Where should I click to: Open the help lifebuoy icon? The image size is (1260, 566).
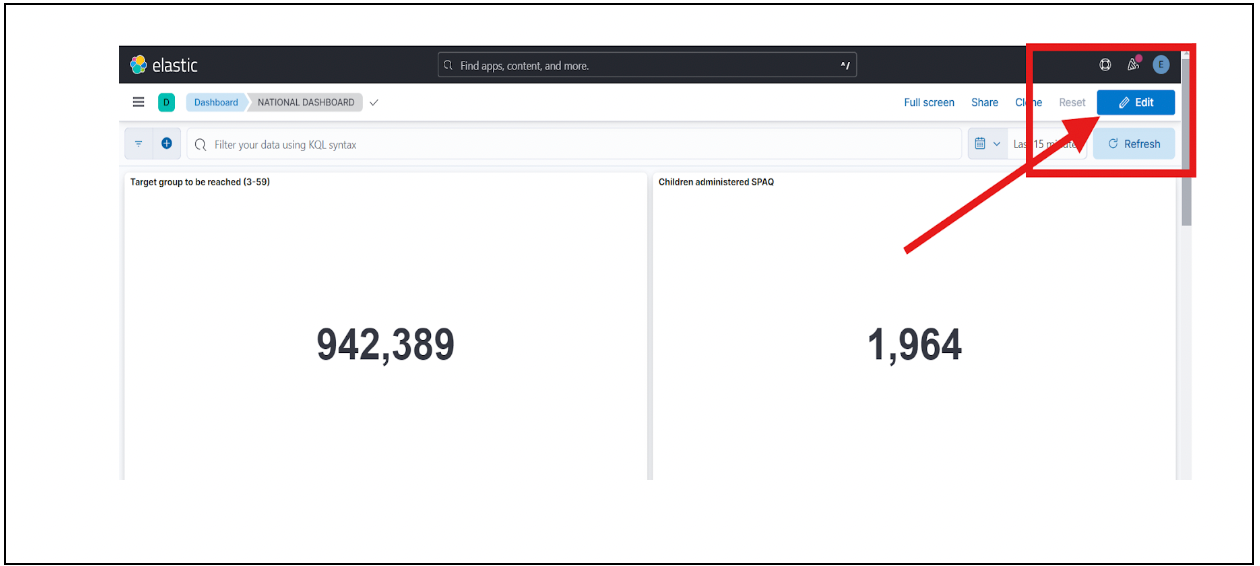(x=1105, y=65)
